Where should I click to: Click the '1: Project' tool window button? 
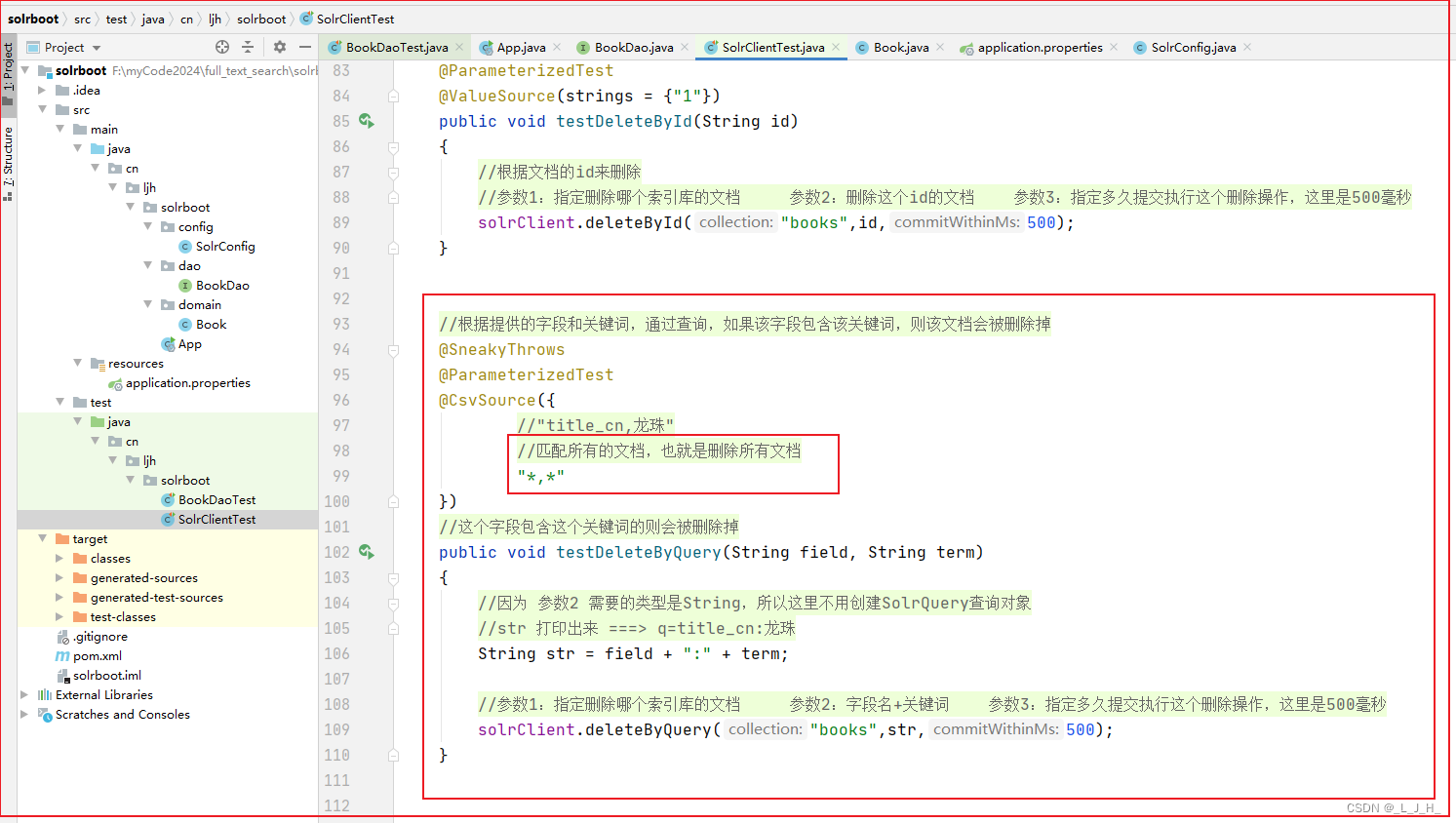point(8,66)
